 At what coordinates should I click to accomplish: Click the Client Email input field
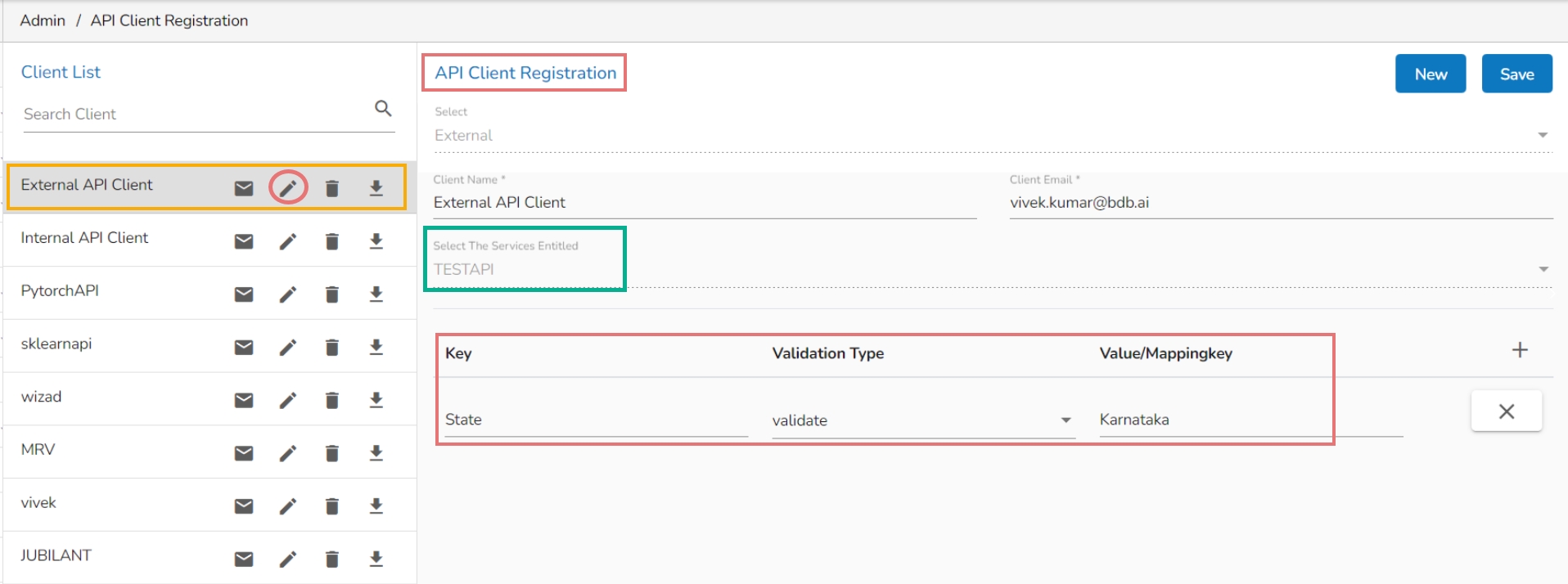pos(1280,203)
